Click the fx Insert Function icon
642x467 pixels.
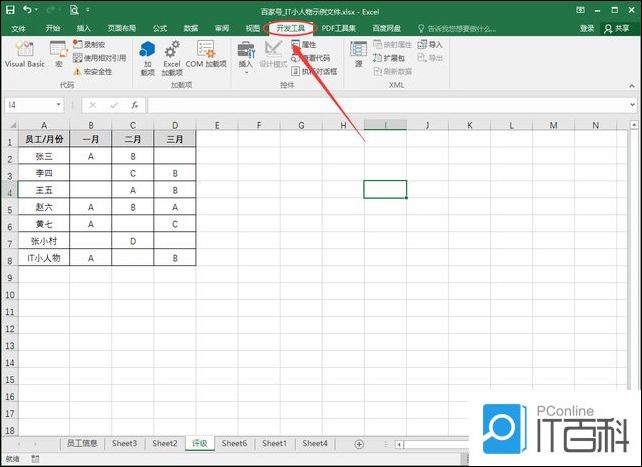tap(135, 105)
